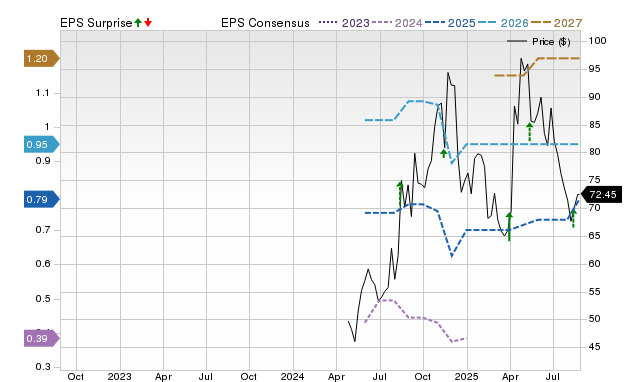
Task: Select the 2026 EPS consensus legend entry
Action: click(503, 23)
